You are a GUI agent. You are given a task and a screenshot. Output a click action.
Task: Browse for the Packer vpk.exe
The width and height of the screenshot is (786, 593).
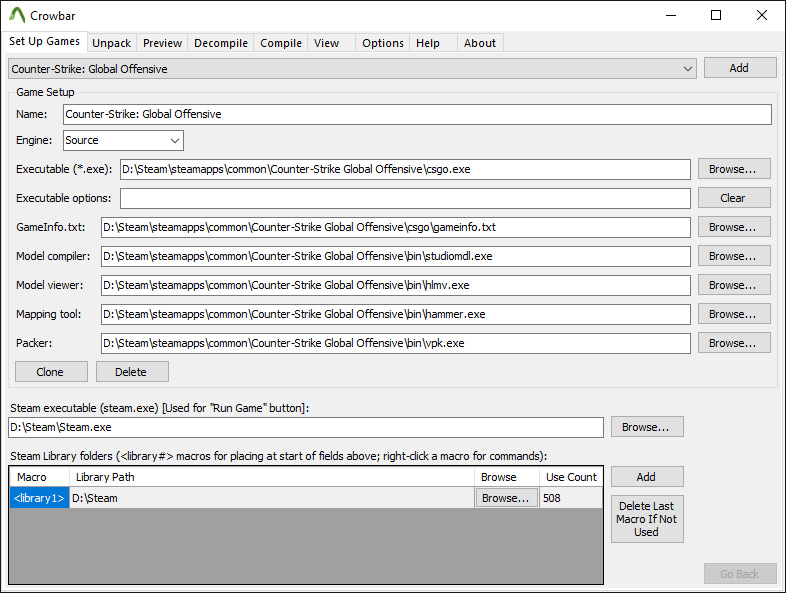(734, 343)
